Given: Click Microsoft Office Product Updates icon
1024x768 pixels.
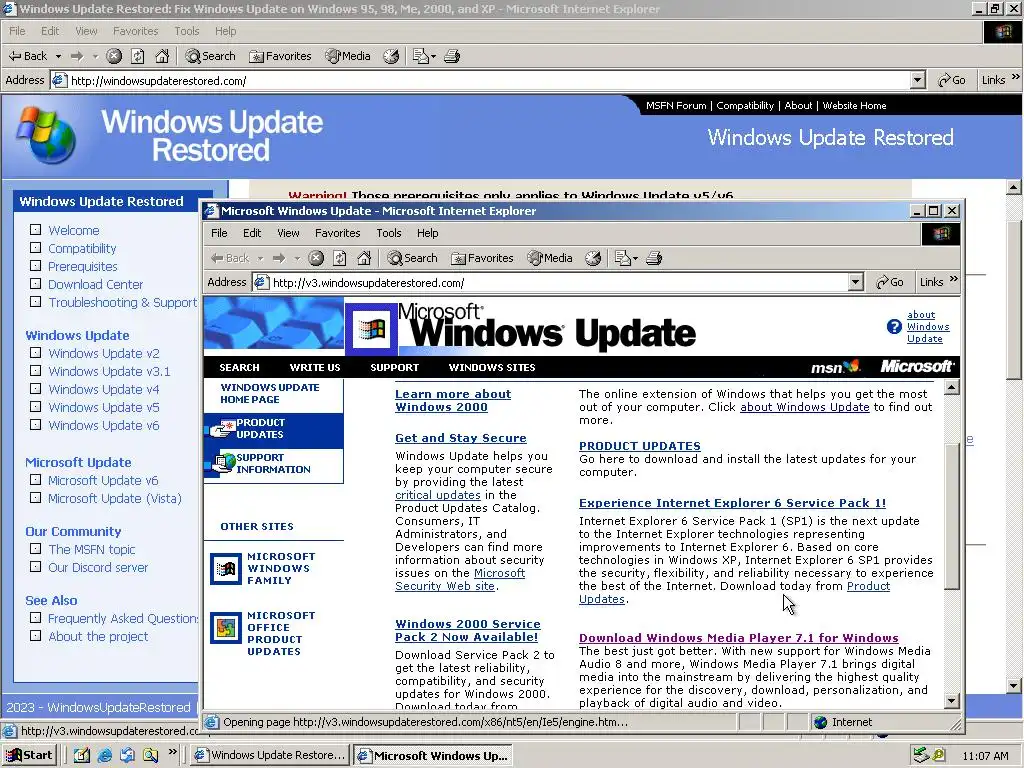Looking at the screenshot, I should [x=226, y=628].
